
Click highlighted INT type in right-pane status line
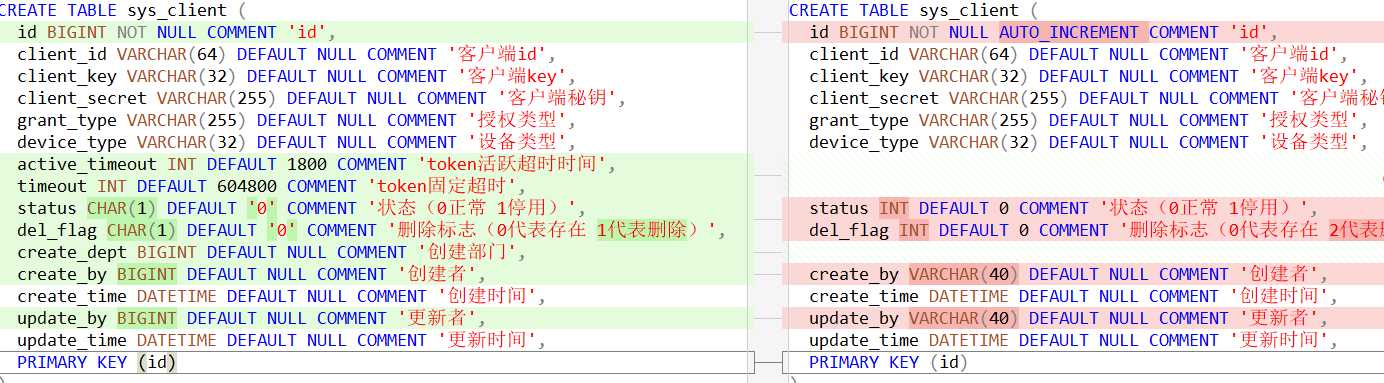coord(894,208)
